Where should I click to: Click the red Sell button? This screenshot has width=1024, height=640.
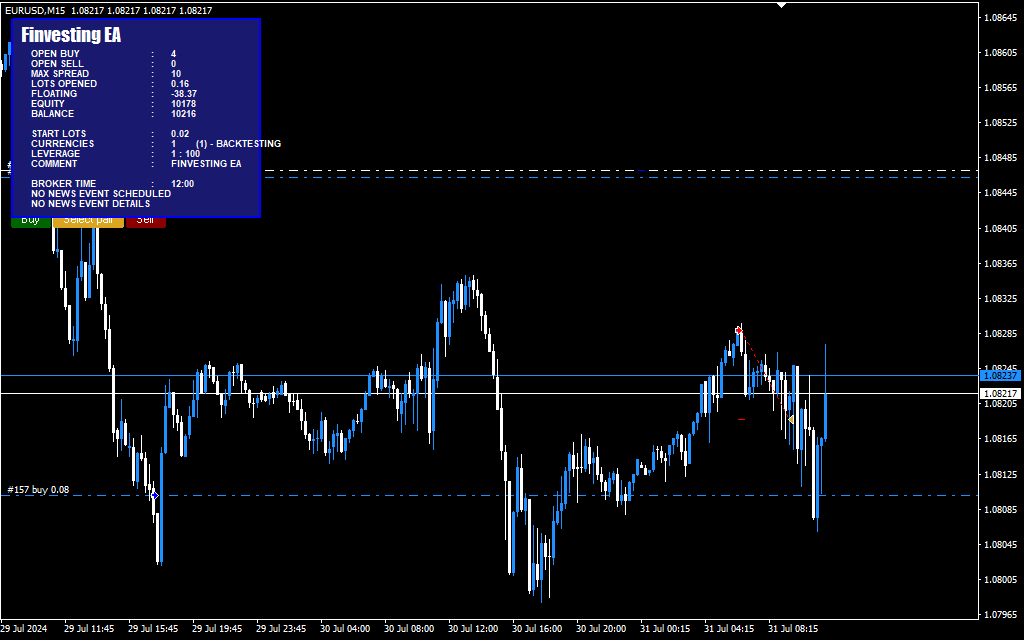click(x=145, y=221)
